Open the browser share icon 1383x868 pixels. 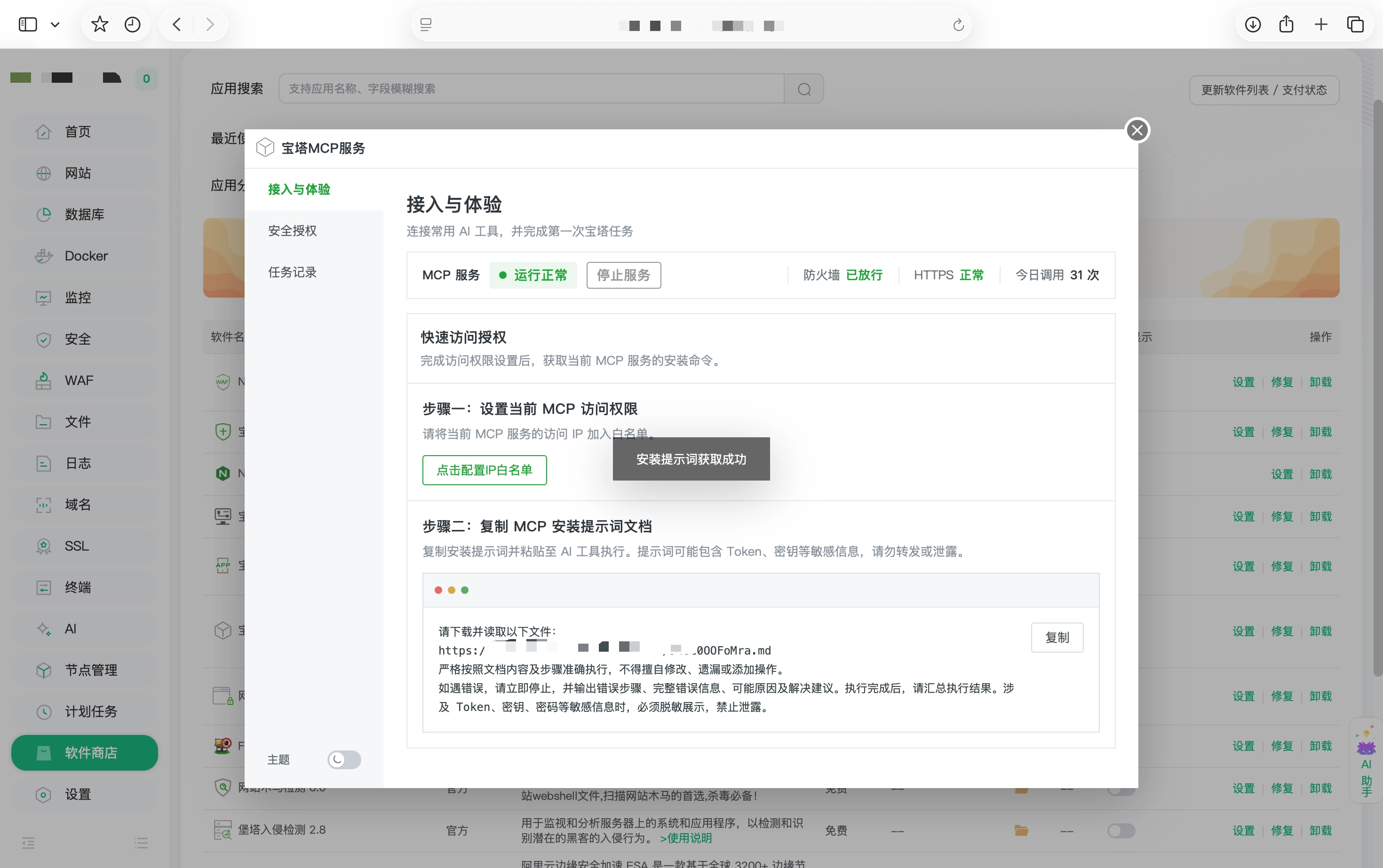[x=1287, y=24]
